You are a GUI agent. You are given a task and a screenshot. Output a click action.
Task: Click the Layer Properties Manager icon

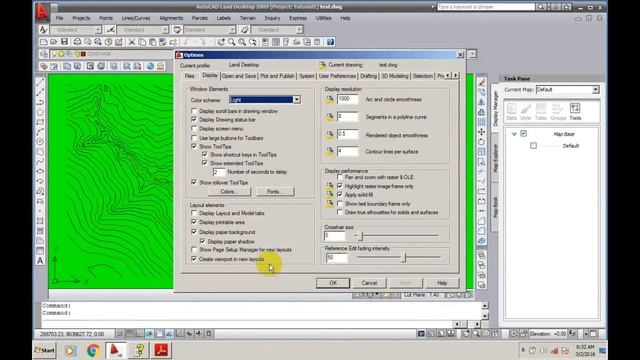44,54
